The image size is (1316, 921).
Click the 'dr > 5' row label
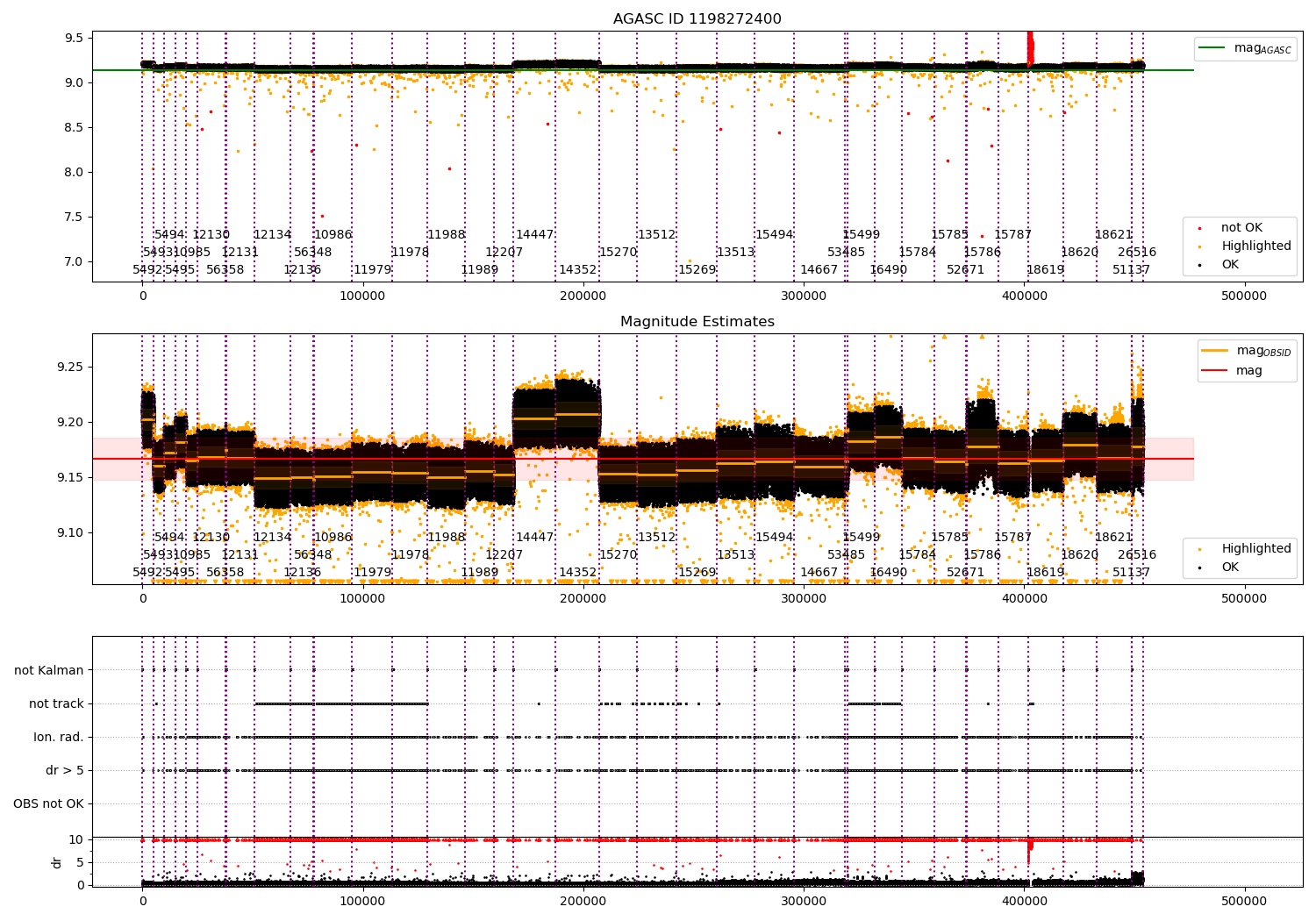coord(65,770)
